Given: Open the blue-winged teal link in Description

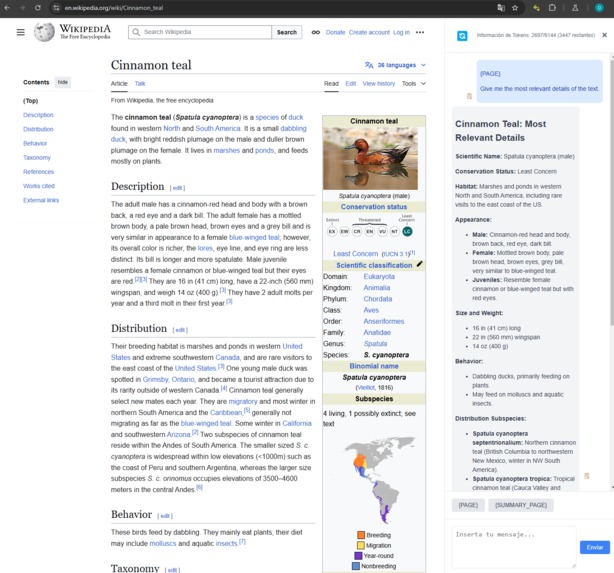Looking at the screenshot, I should 254,237.
